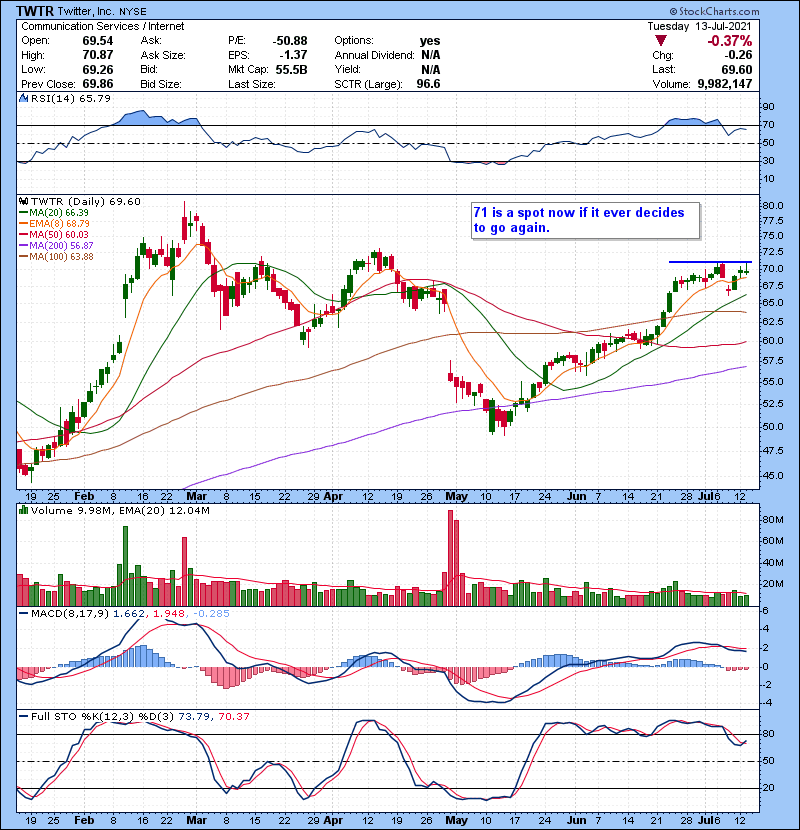This screenshot has height=830, width=800.
Task: Click the Bid Size label
Action: click(160, 84)
